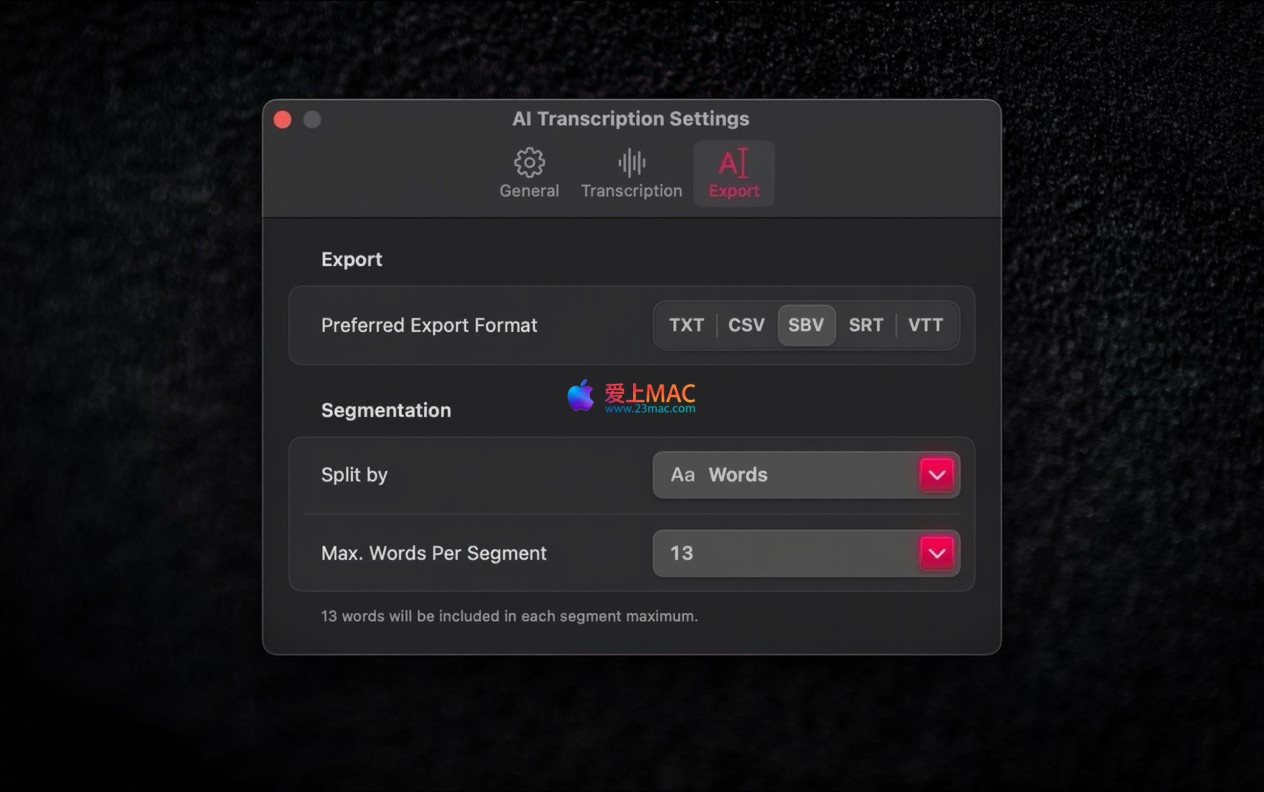Select the SRT export format
The width and height of the screenshot is (1264, 792).
[x=866, y=325]
